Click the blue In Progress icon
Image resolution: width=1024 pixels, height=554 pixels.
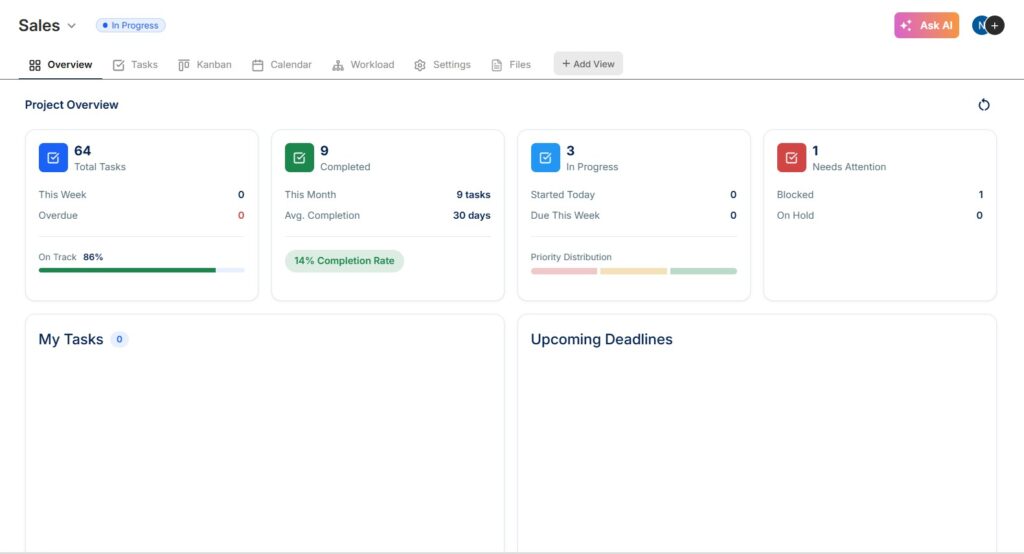pyautogui.click(x=545, y=158)
